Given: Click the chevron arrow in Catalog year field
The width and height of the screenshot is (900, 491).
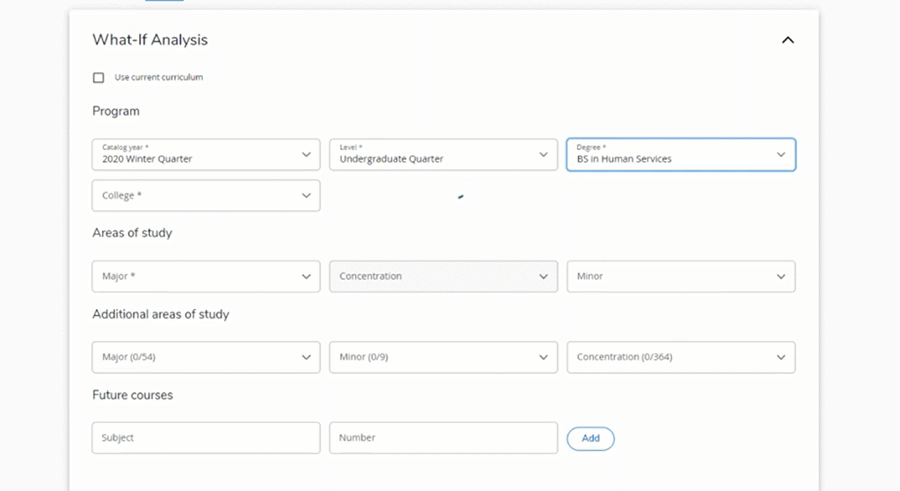Looking at the screenshot, I should pyautogui.click(x=306, y=155).
